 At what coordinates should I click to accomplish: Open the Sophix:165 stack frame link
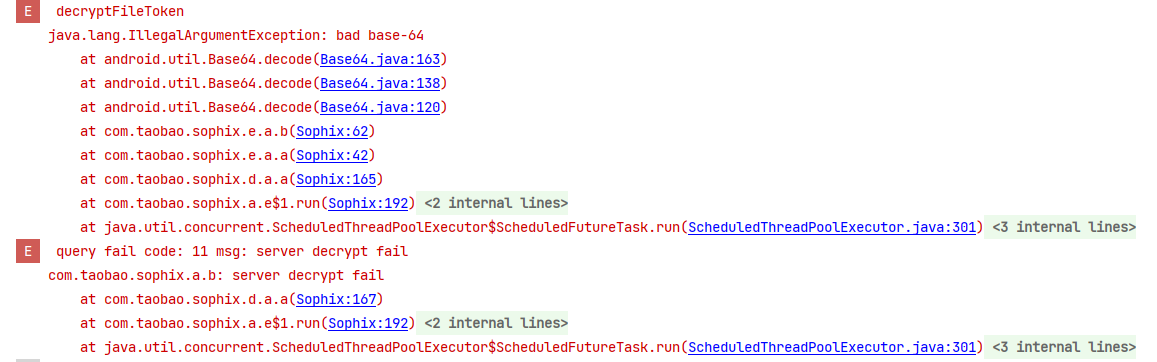[x=336, y=180]
